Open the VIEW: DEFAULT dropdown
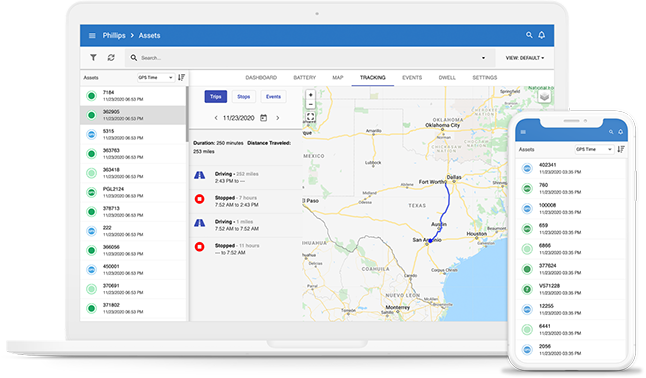 pyautogui.click(x=525, y=58)
